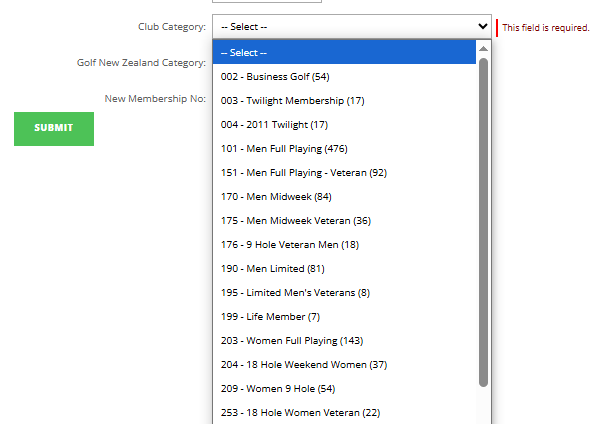
Task: Click the scrollbar up arrow in list
Action: (484, 48)
